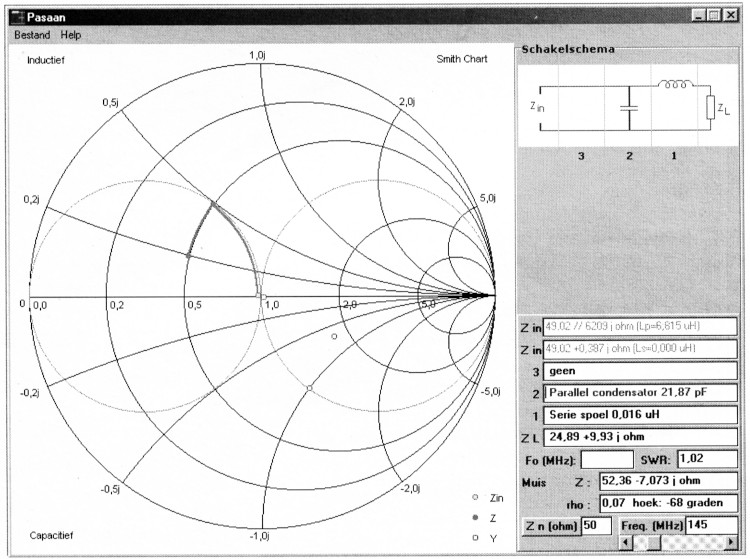This screenshot has width=750, height=559.
Task: Click the rho field '0,07 hoek: -68 graden'
Action: coord(668,503)
